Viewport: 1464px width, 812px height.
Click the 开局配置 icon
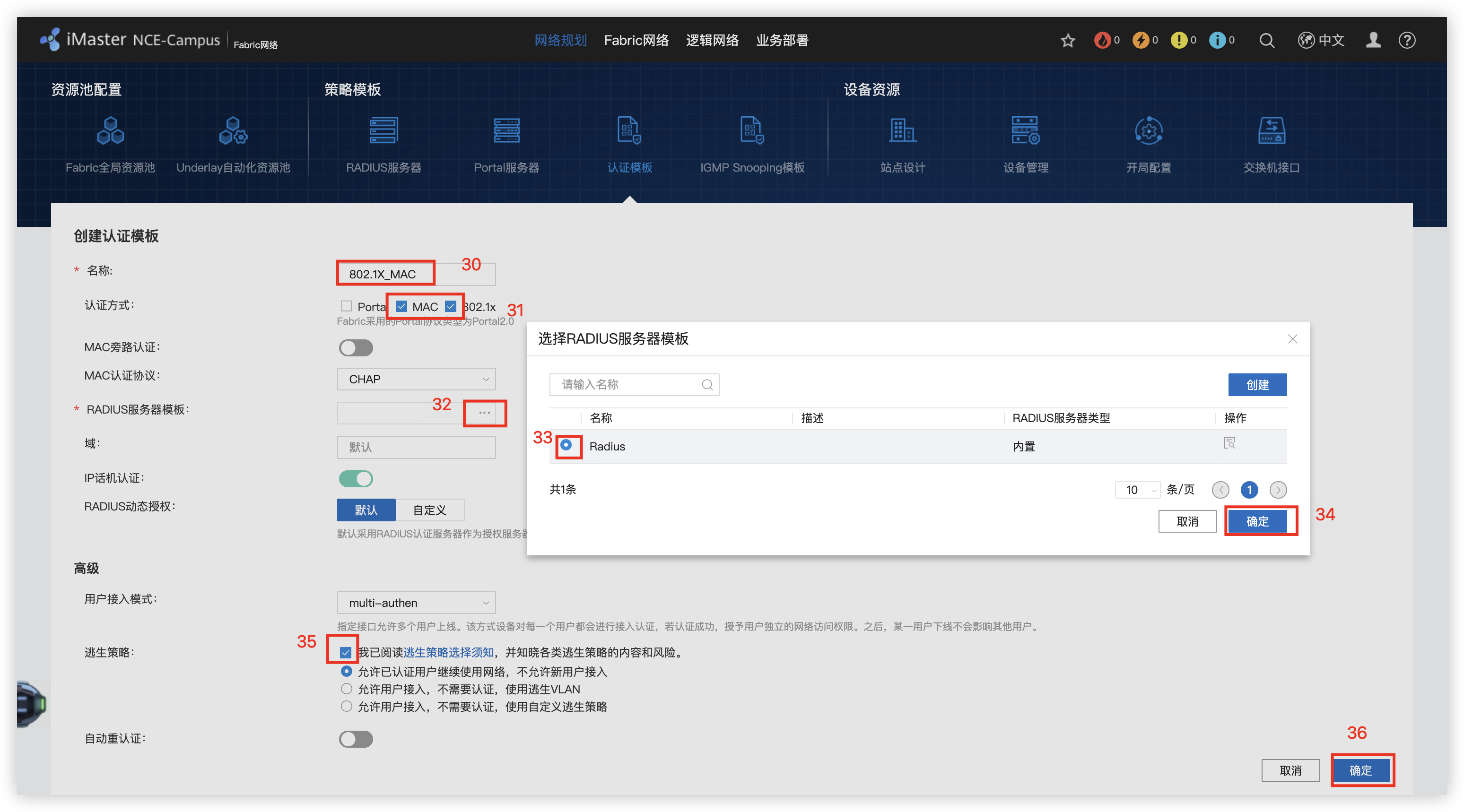click(x=1149, y=131)
